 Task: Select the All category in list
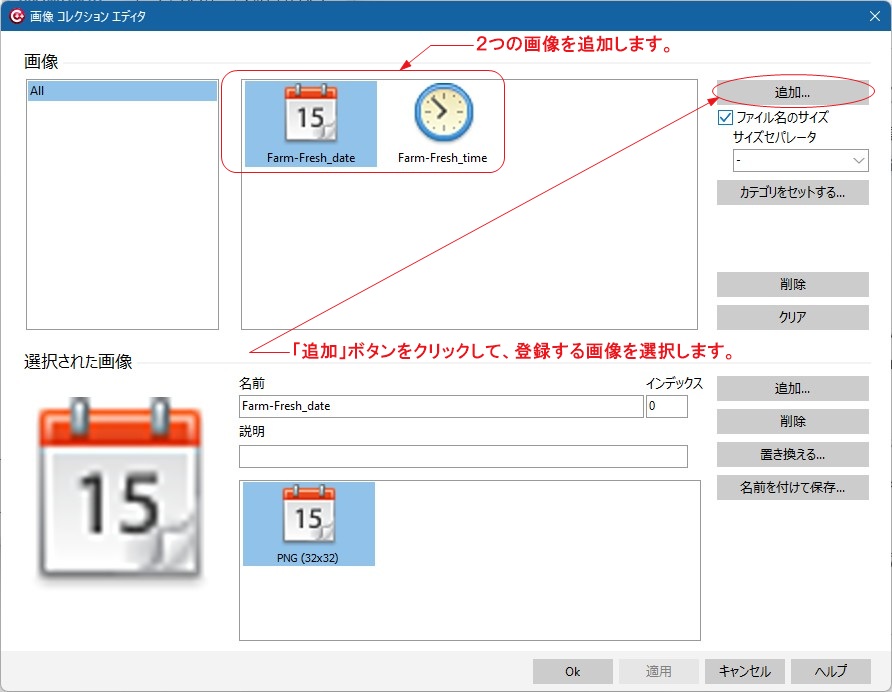(x=122, y=91)
